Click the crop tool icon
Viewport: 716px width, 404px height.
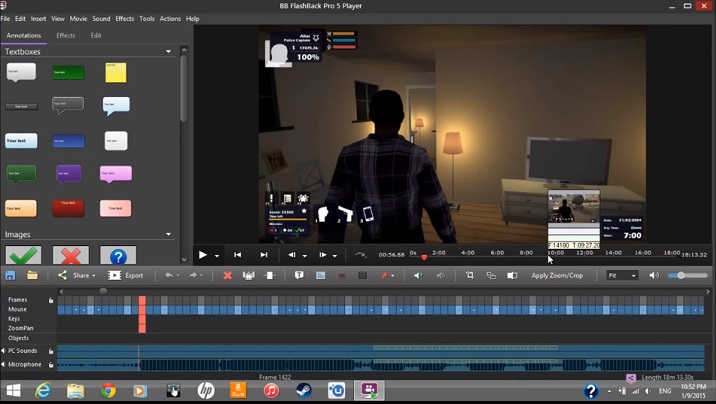coord(469,275)
